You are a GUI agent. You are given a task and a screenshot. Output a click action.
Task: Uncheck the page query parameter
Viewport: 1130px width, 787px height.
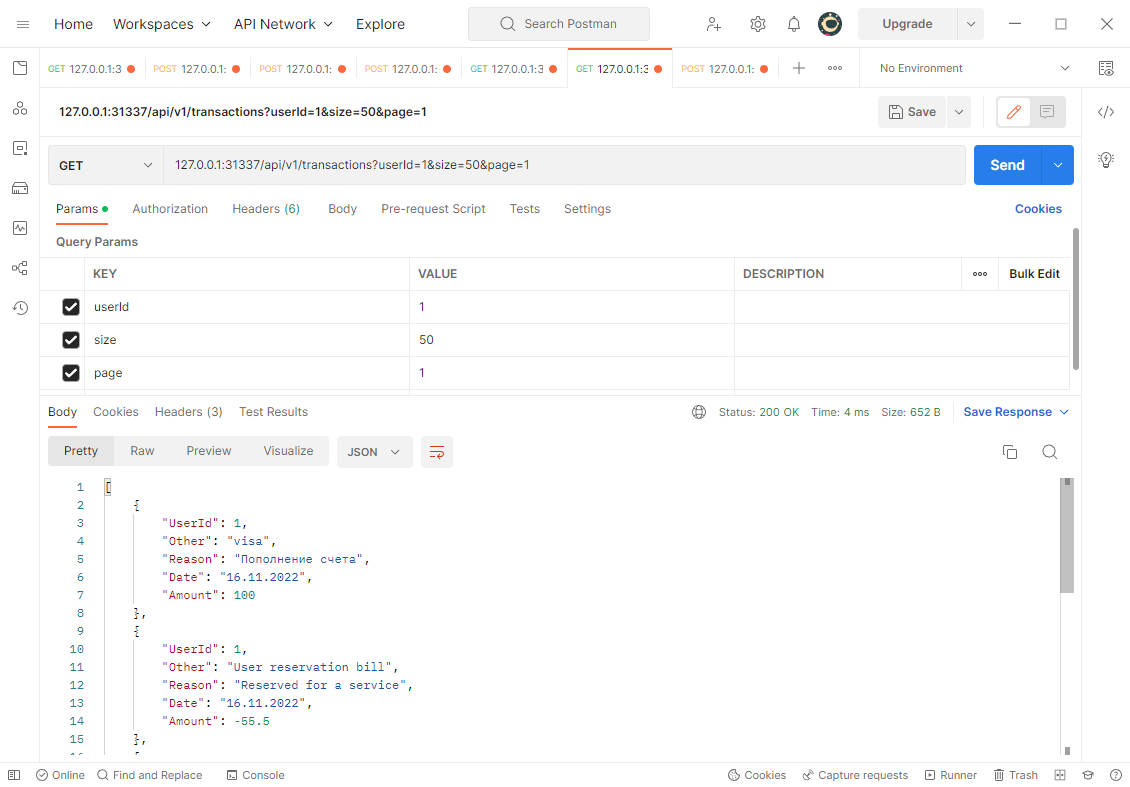click(70, 372)
